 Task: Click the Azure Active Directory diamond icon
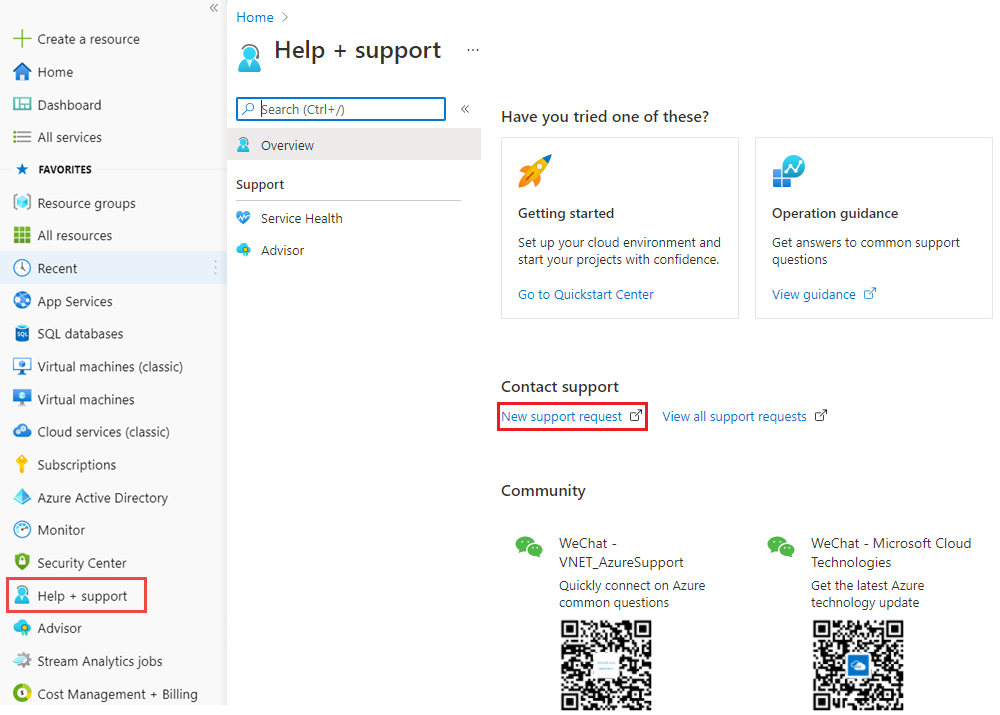coord(22,497)
